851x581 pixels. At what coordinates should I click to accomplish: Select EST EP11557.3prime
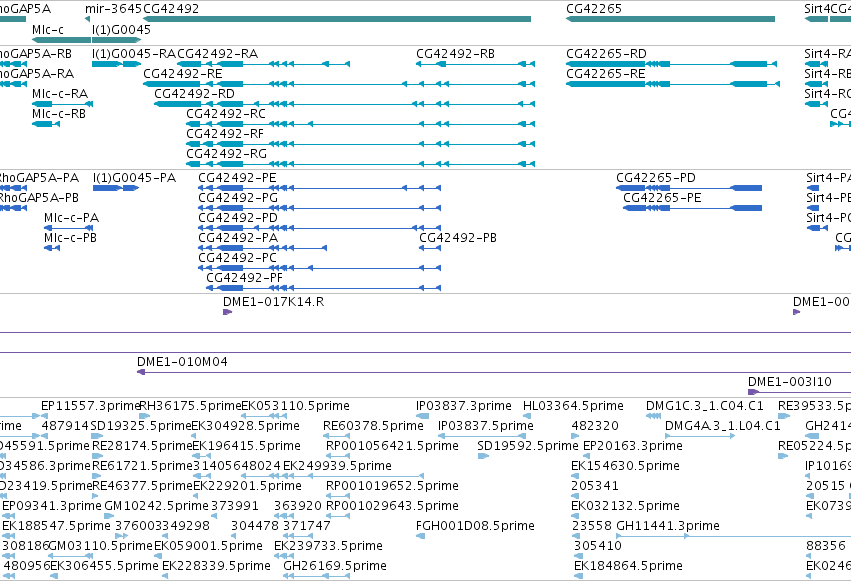click(91, 406)
